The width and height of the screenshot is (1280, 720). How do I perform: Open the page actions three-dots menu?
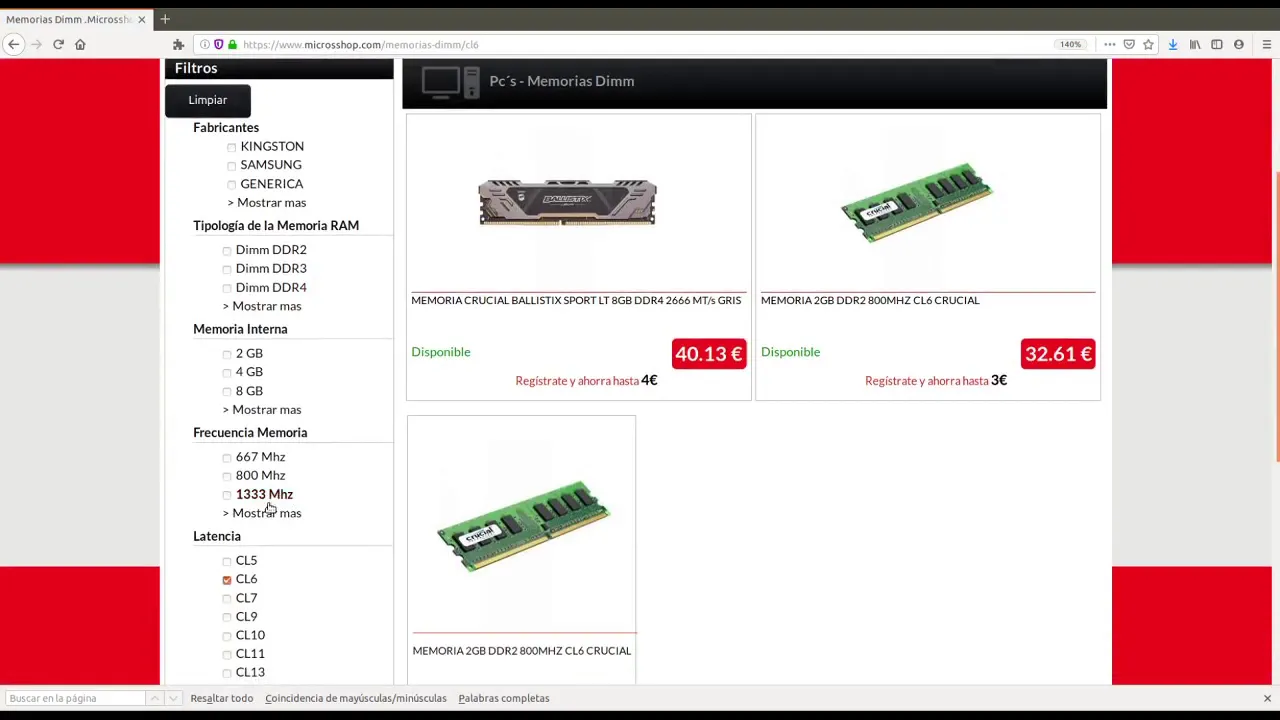(1110, 44)
